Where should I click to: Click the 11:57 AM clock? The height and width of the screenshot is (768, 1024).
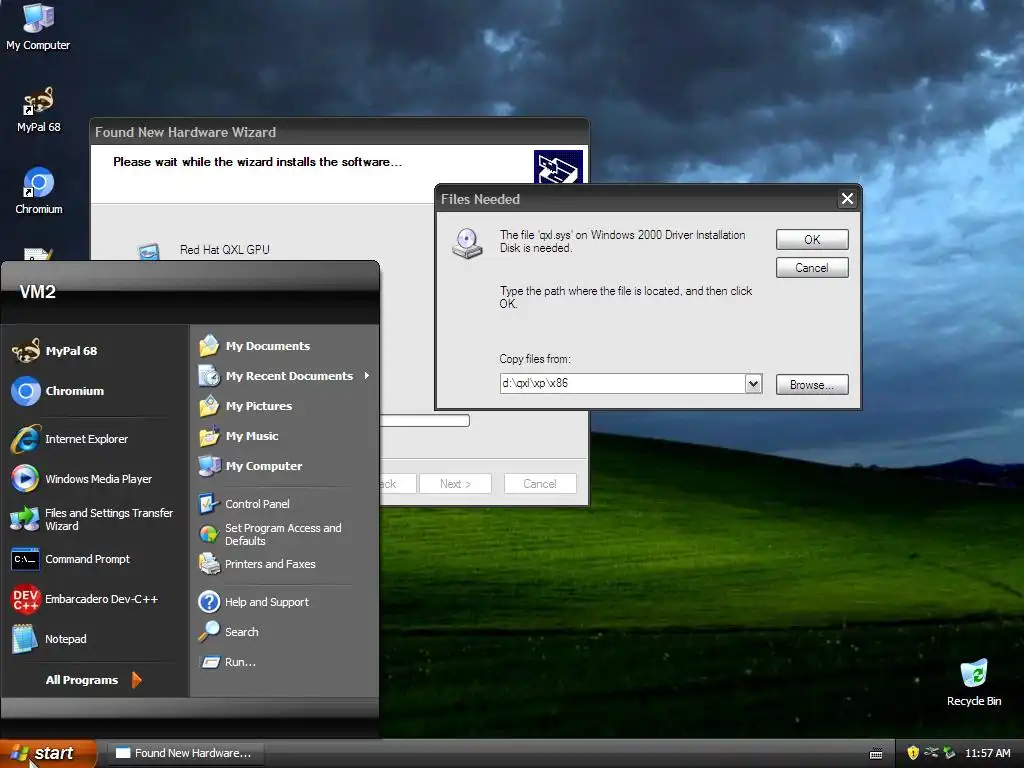(x=987, y=753)
